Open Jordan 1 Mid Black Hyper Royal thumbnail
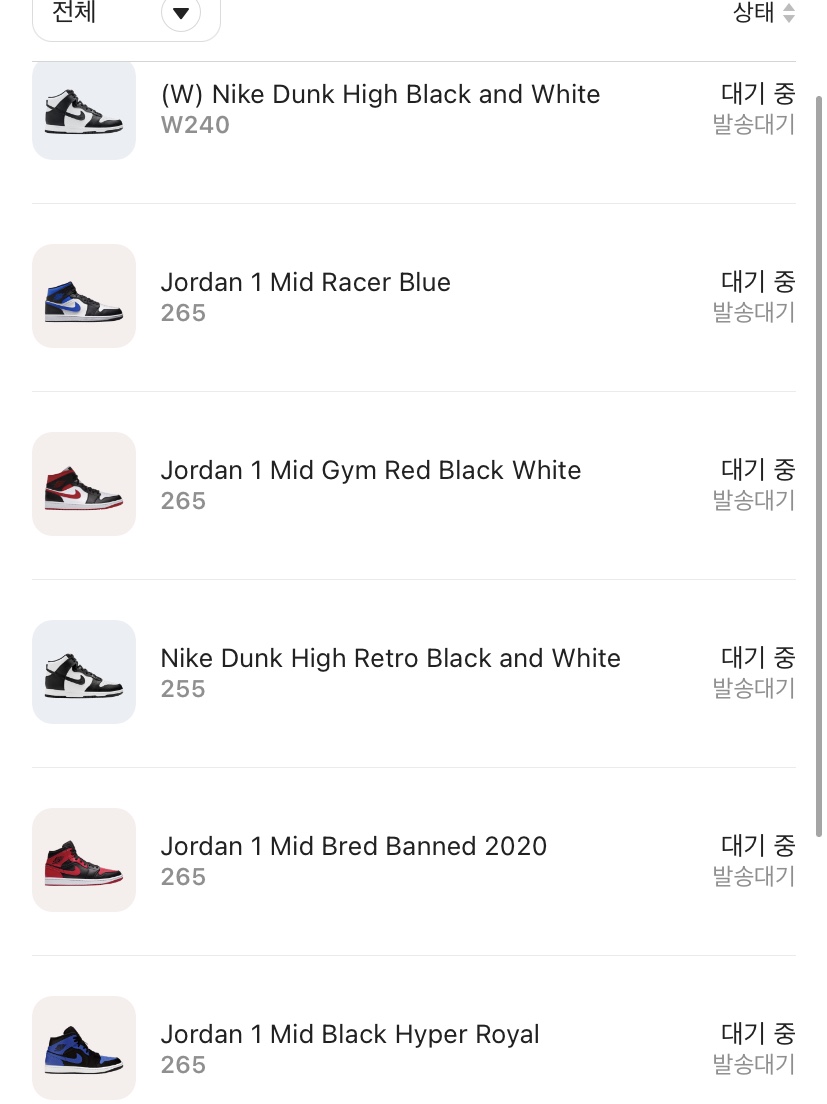Viewport: 827px width, 1104px height. tap(84, 1048)
